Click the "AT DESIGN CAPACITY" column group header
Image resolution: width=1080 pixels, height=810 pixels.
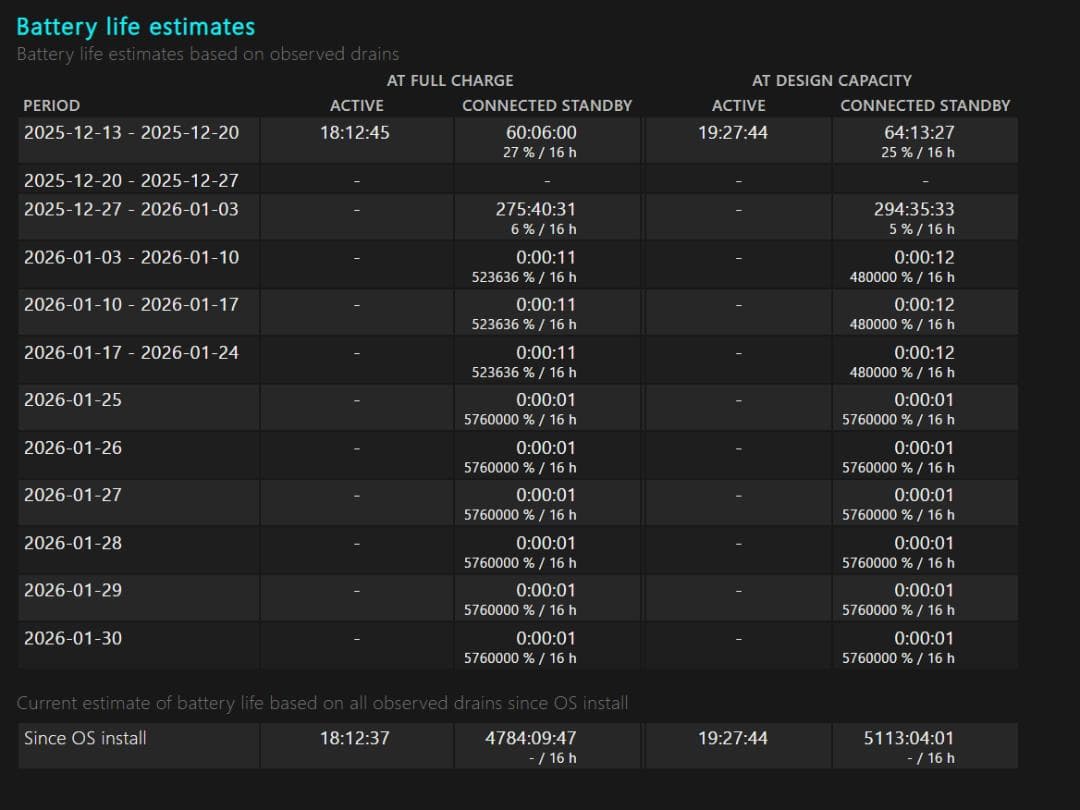pos(831,80)
